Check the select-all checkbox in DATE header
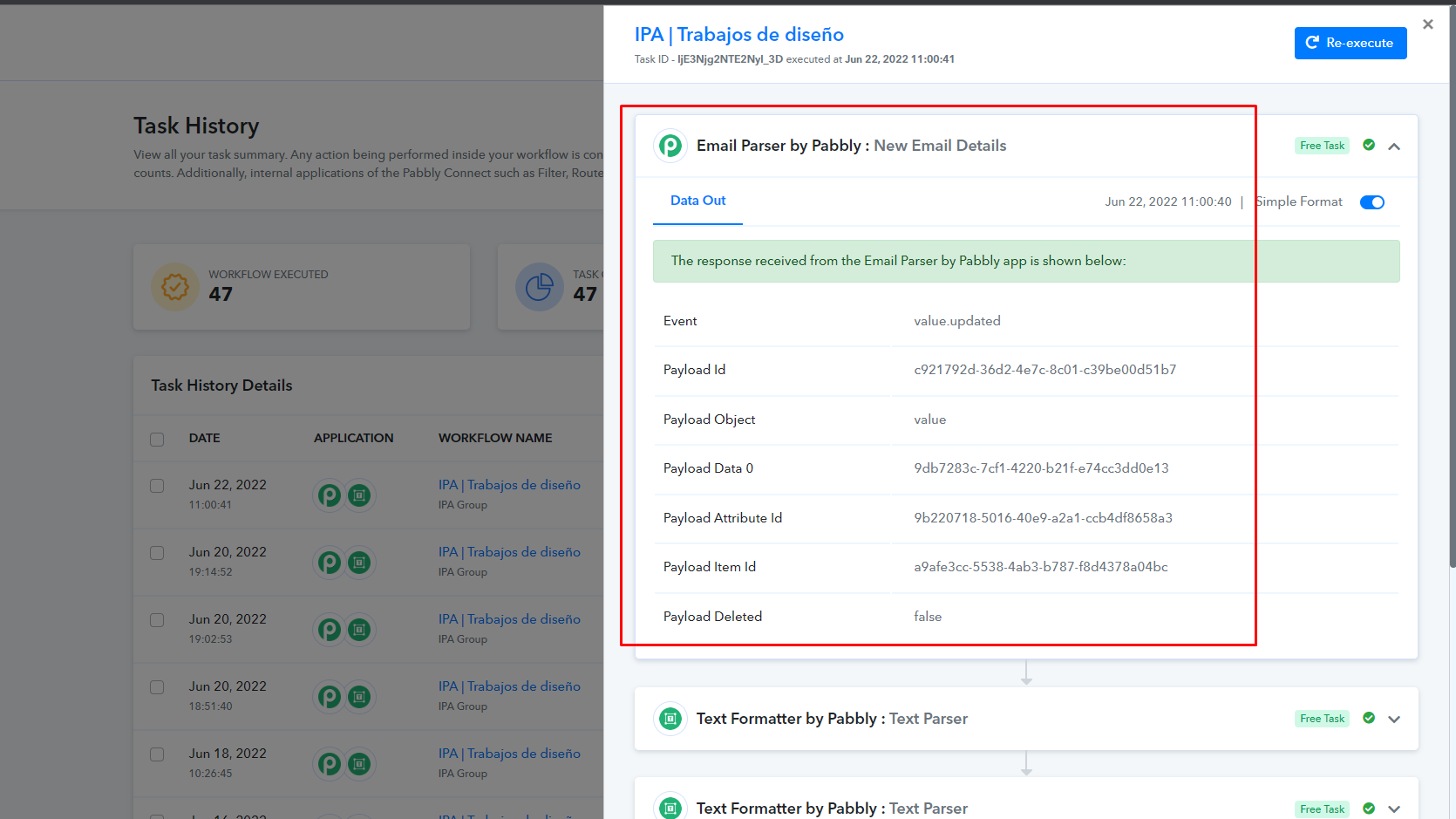Viewport: 1456px width, 819px height. (x=157, y=440)
